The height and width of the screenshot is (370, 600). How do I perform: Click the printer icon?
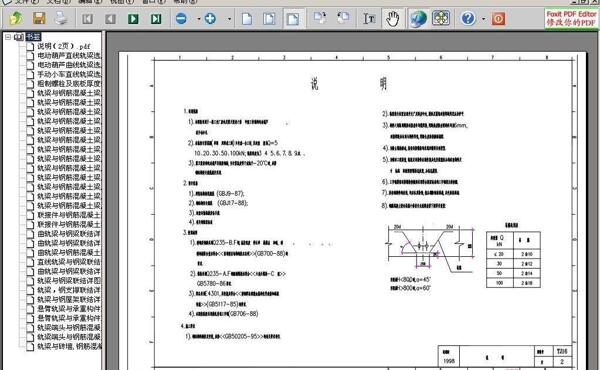click(x=61, y=18)
